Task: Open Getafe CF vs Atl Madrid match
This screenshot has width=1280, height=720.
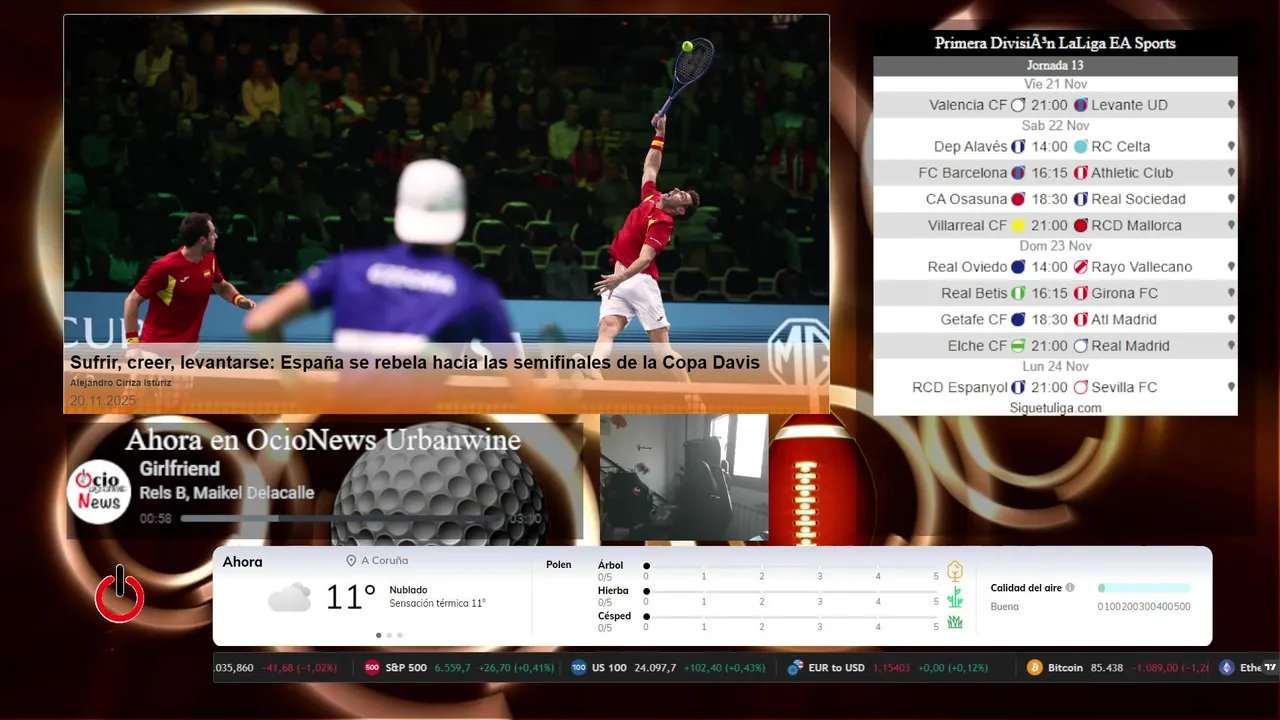Action: [1055, 320]
